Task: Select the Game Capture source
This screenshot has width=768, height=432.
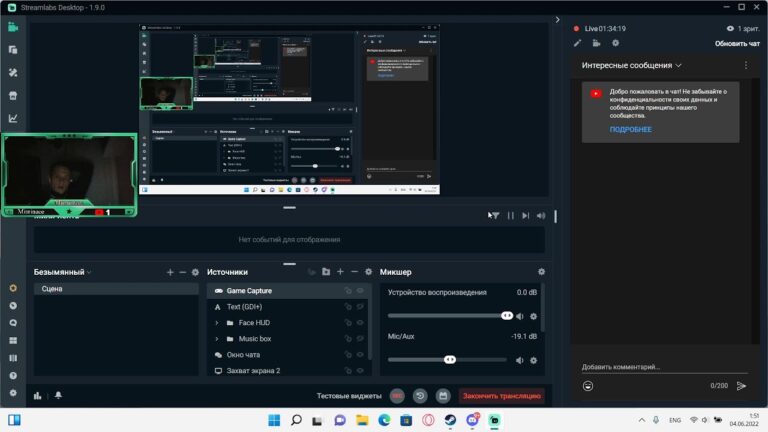Action: pyautogui.click(x=289, y=291)
